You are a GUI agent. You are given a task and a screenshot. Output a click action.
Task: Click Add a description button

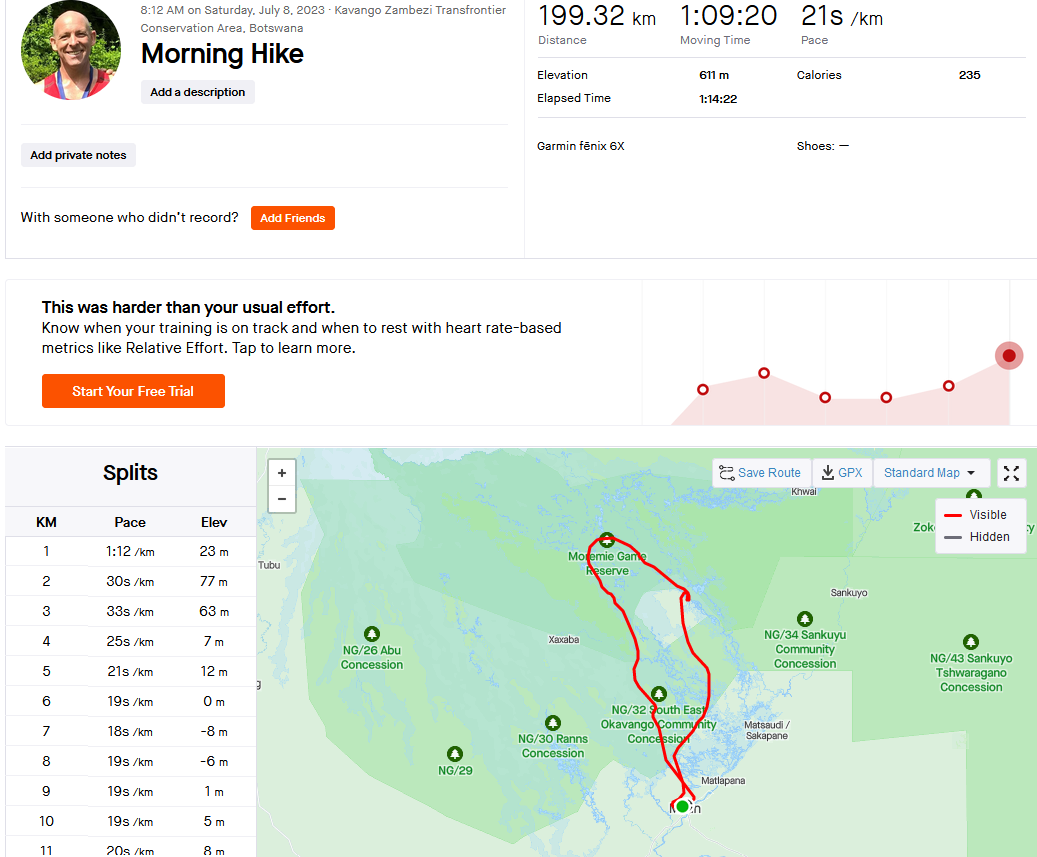(x=198, y=92)
